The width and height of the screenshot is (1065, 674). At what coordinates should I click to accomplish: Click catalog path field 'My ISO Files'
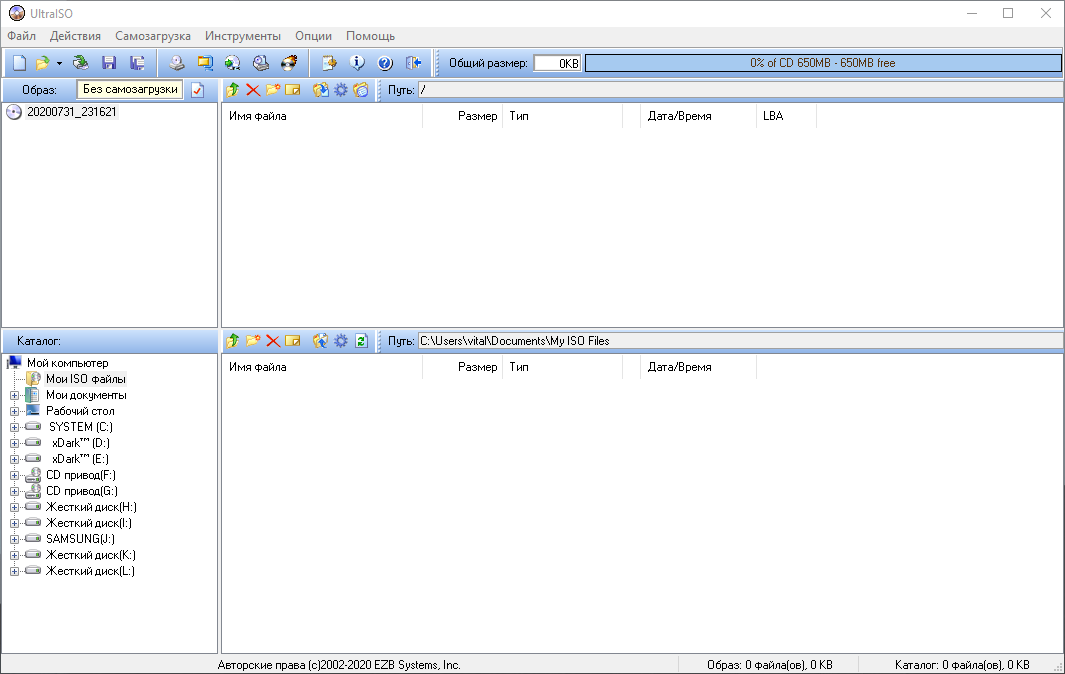(740, 340)
